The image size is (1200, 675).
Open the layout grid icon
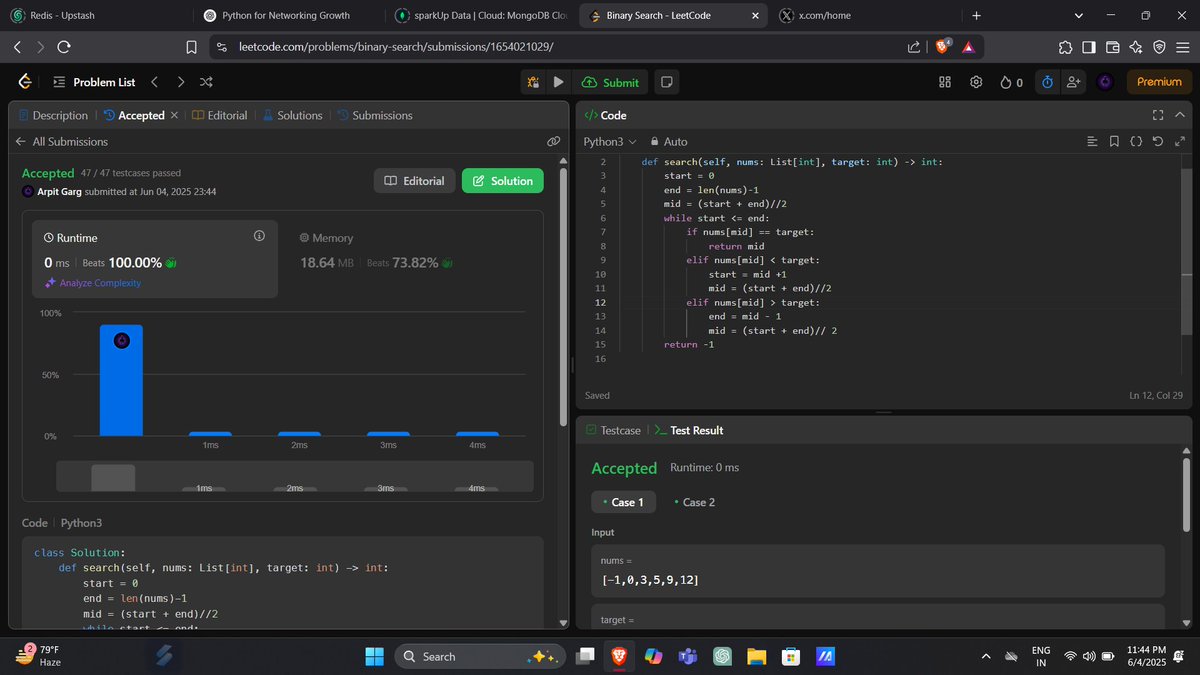tap(944, 82)
